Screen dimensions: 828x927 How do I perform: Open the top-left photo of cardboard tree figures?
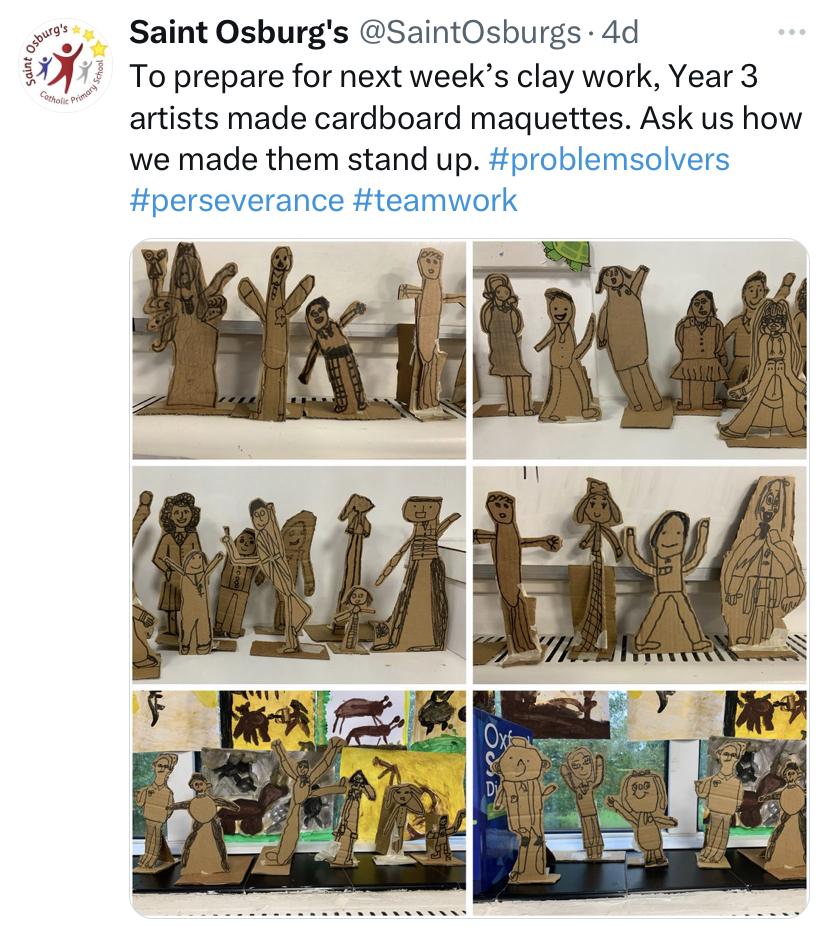299,350
